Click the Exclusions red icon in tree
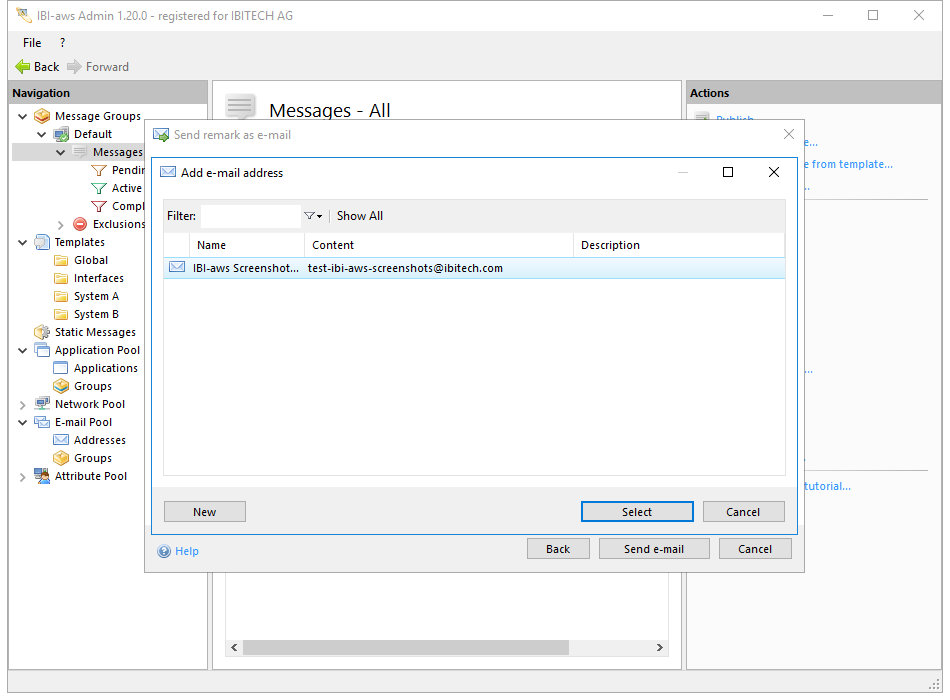 pyautogui.click(x=80, y=224)
